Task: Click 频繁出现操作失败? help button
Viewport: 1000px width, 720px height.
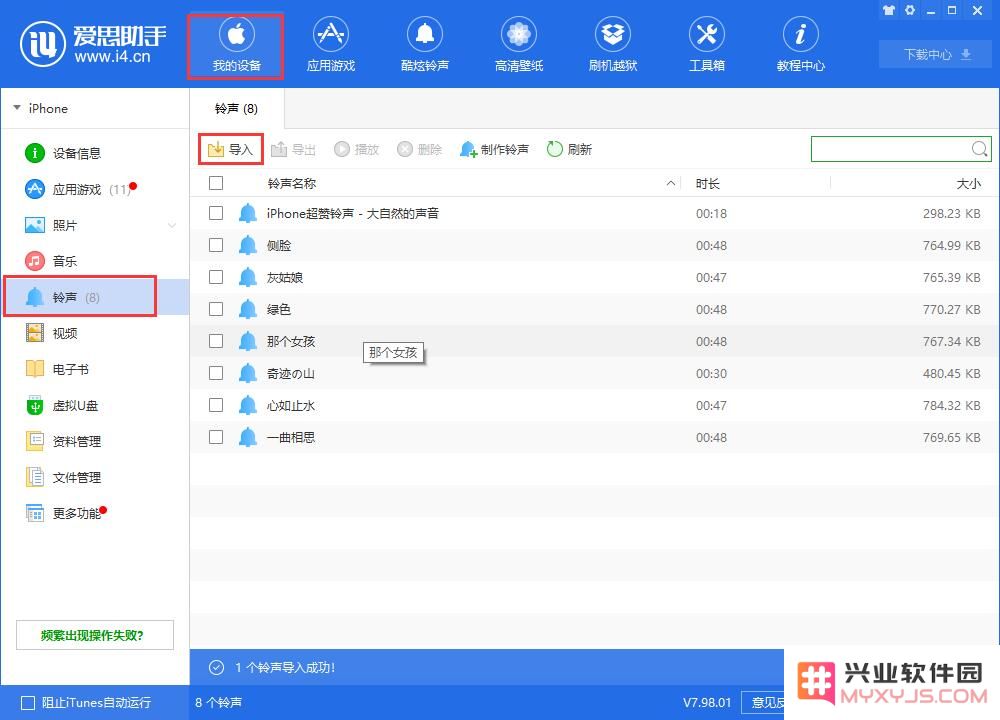Action: coord(94,635)
